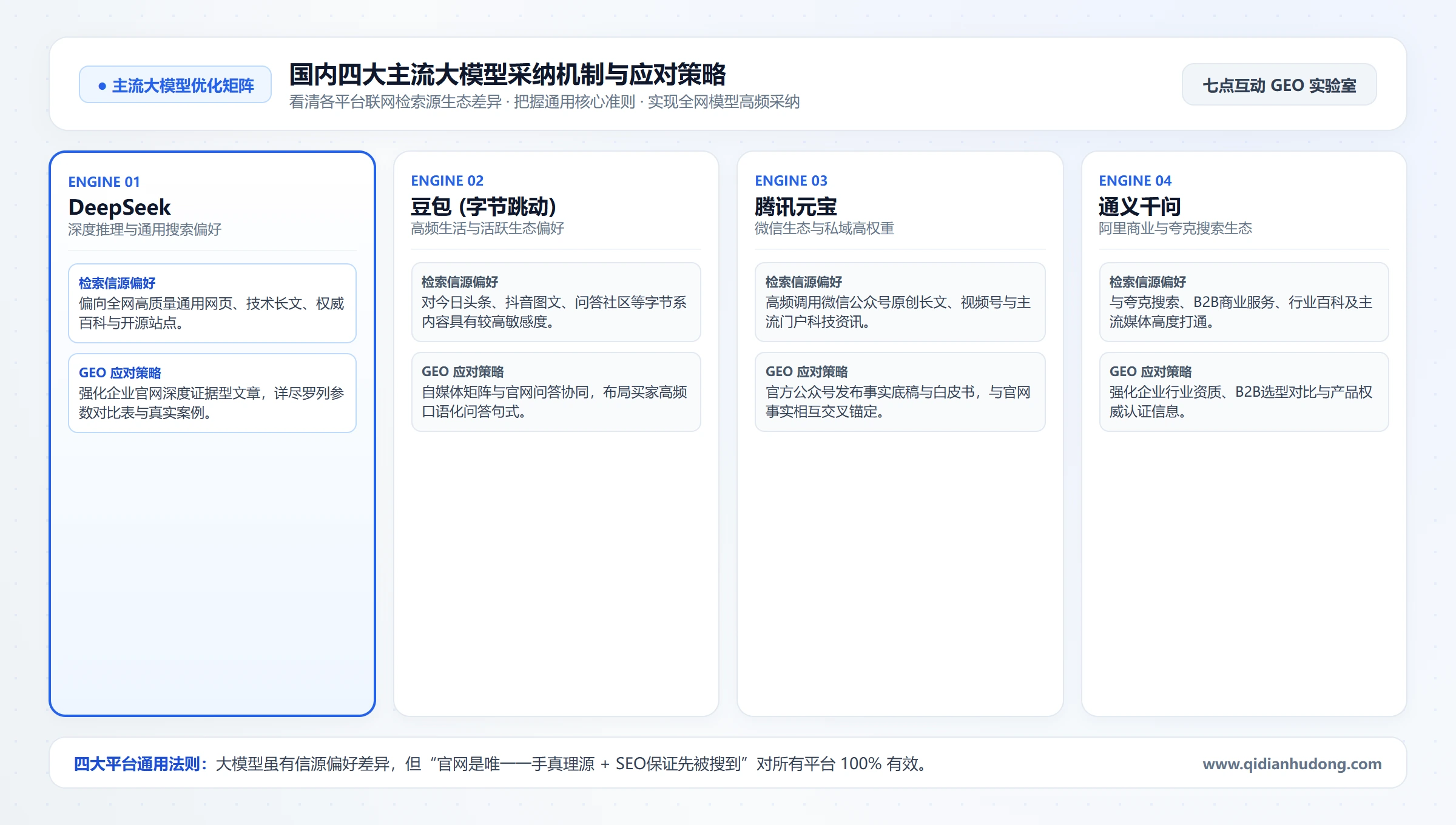The image size is (1456, 825).
Task: Click 豆包's GEO 应对策略 heading
Action: (463, 372)
